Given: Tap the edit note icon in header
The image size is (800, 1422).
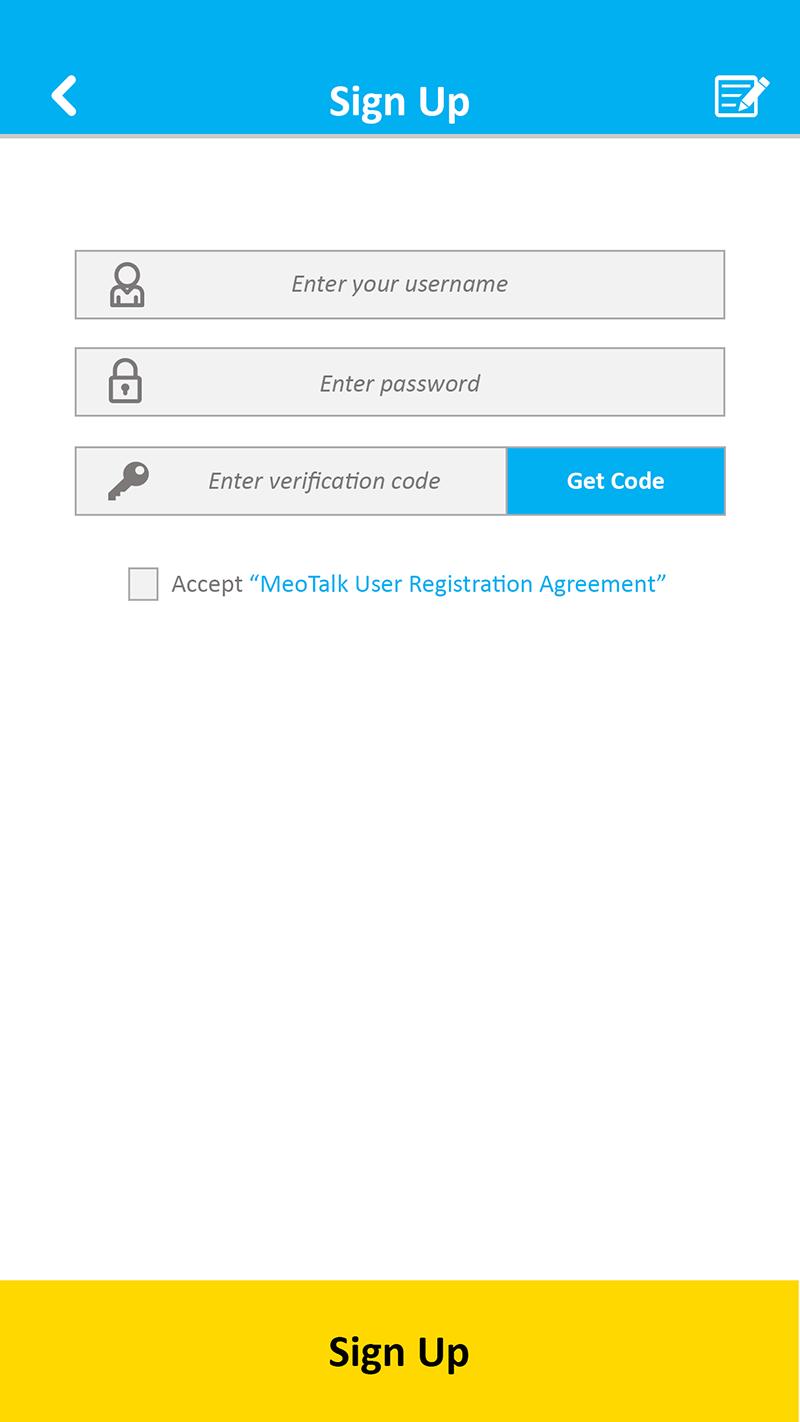Looking at the screenshot, I should pos(741,96).
